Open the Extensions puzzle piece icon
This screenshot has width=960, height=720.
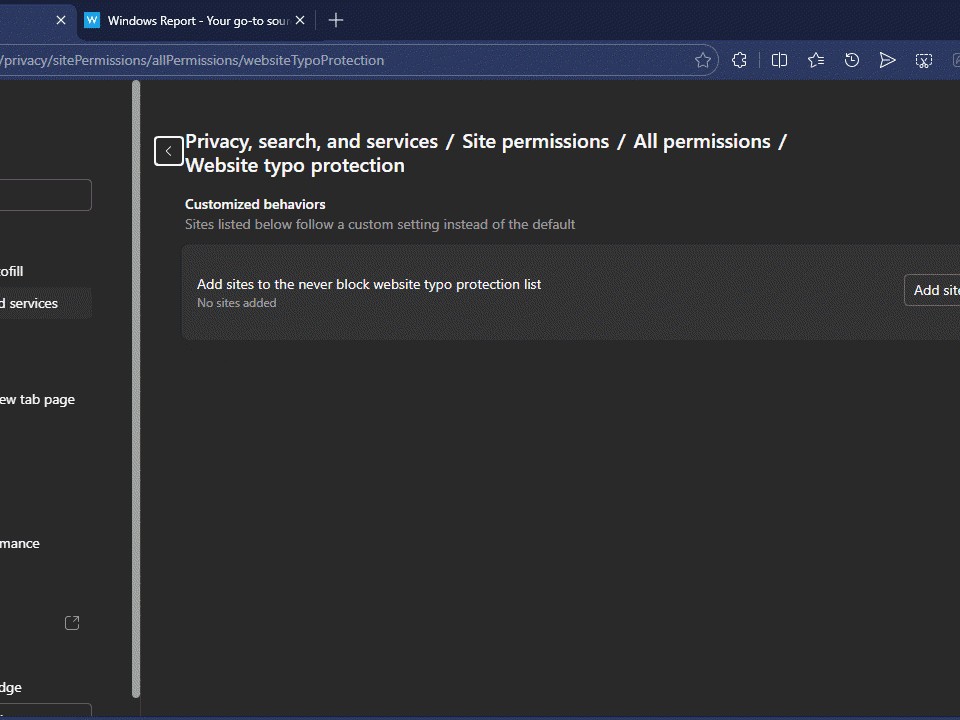(x=739, y=60)
